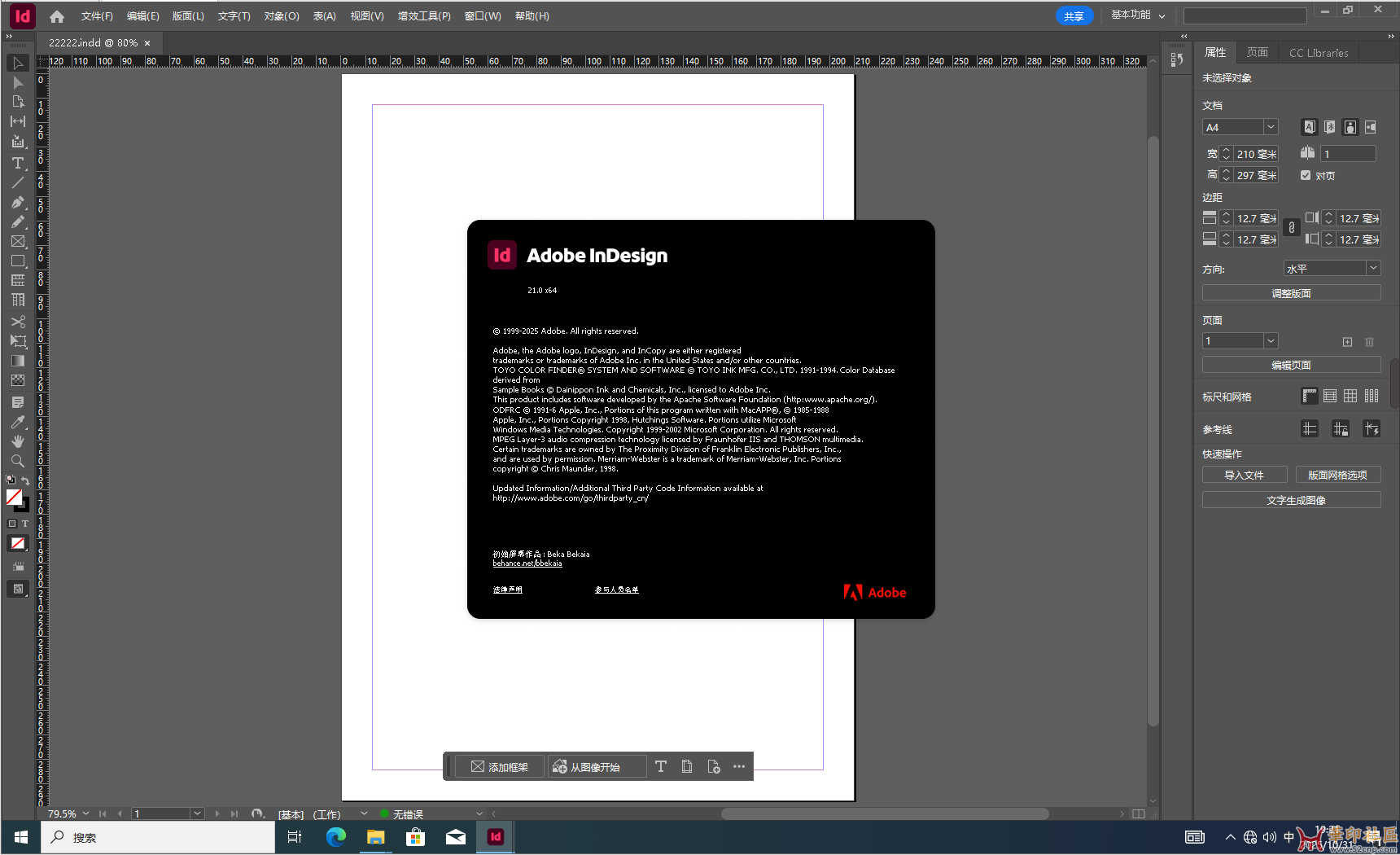Click the 调整版面 button

click(1291, 292)
